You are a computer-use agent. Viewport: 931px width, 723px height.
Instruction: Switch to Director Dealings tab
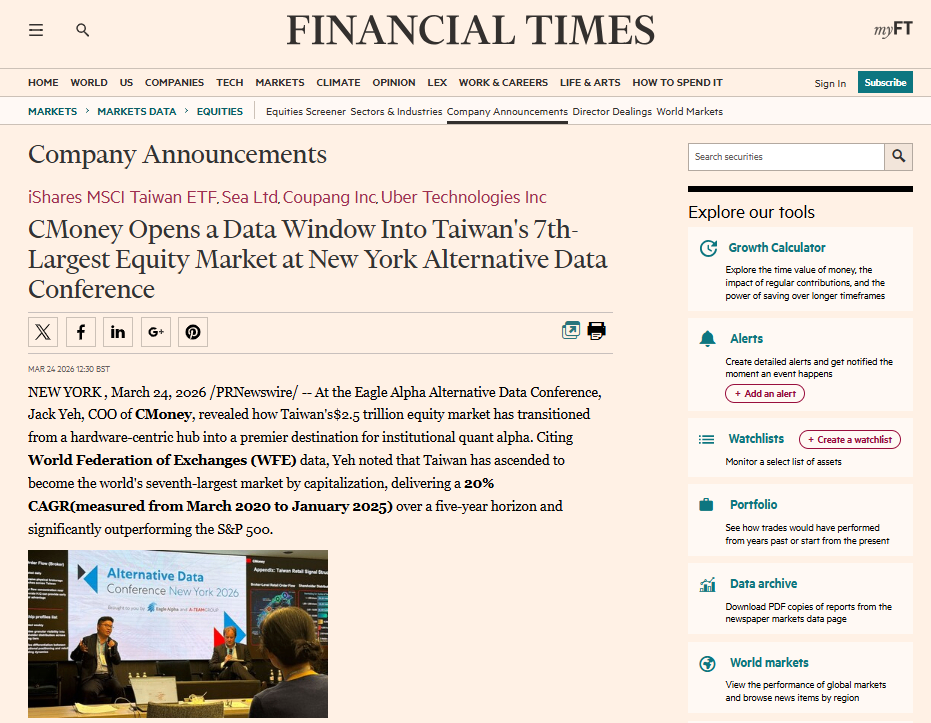pos(612,111)
